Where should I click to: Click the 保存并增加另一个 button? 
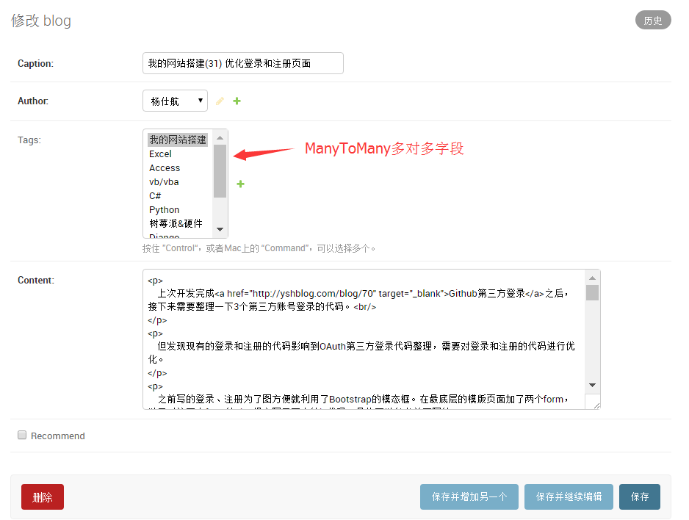(x=469, y=497)
